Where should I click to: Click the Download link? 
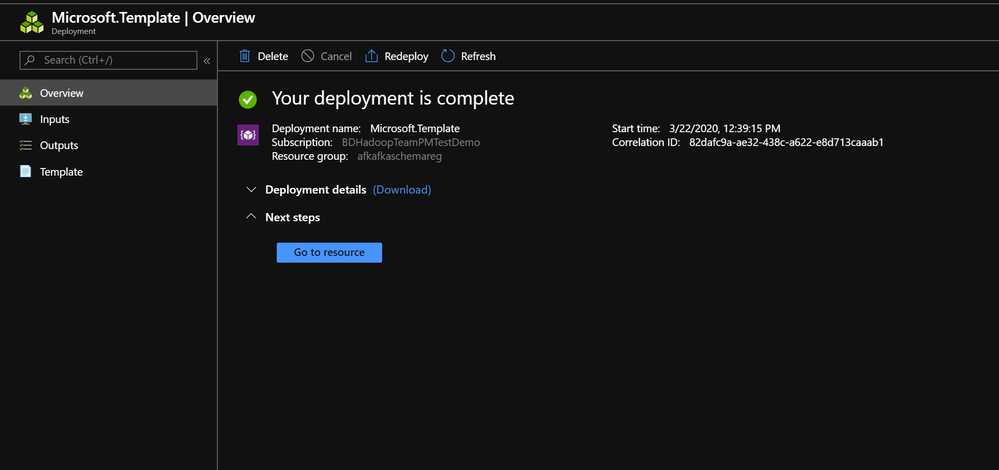402,190
